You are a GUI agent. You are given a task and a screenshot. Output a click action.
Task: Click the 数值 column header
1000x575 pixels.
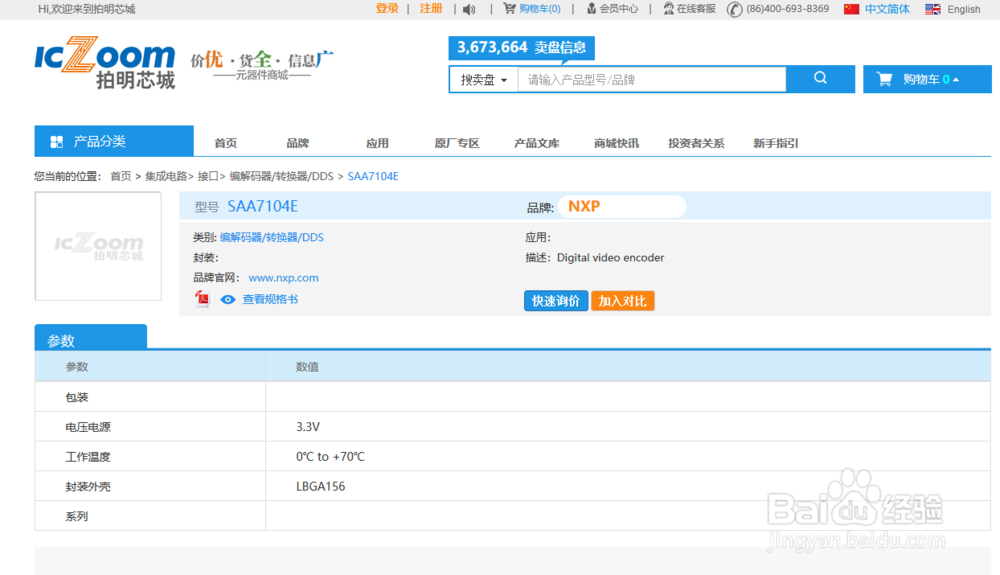click(307, 367)
